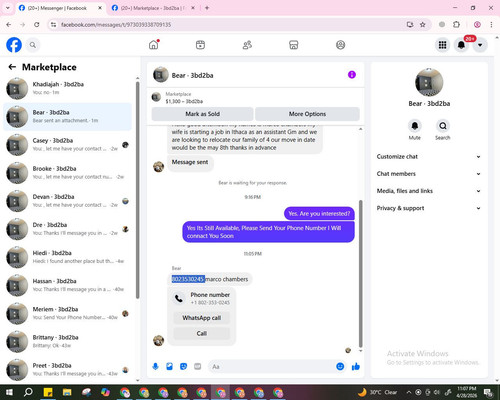This screenshot has width=500, height=400.
Task: Open a new browser tab
Action: [207, 8]
